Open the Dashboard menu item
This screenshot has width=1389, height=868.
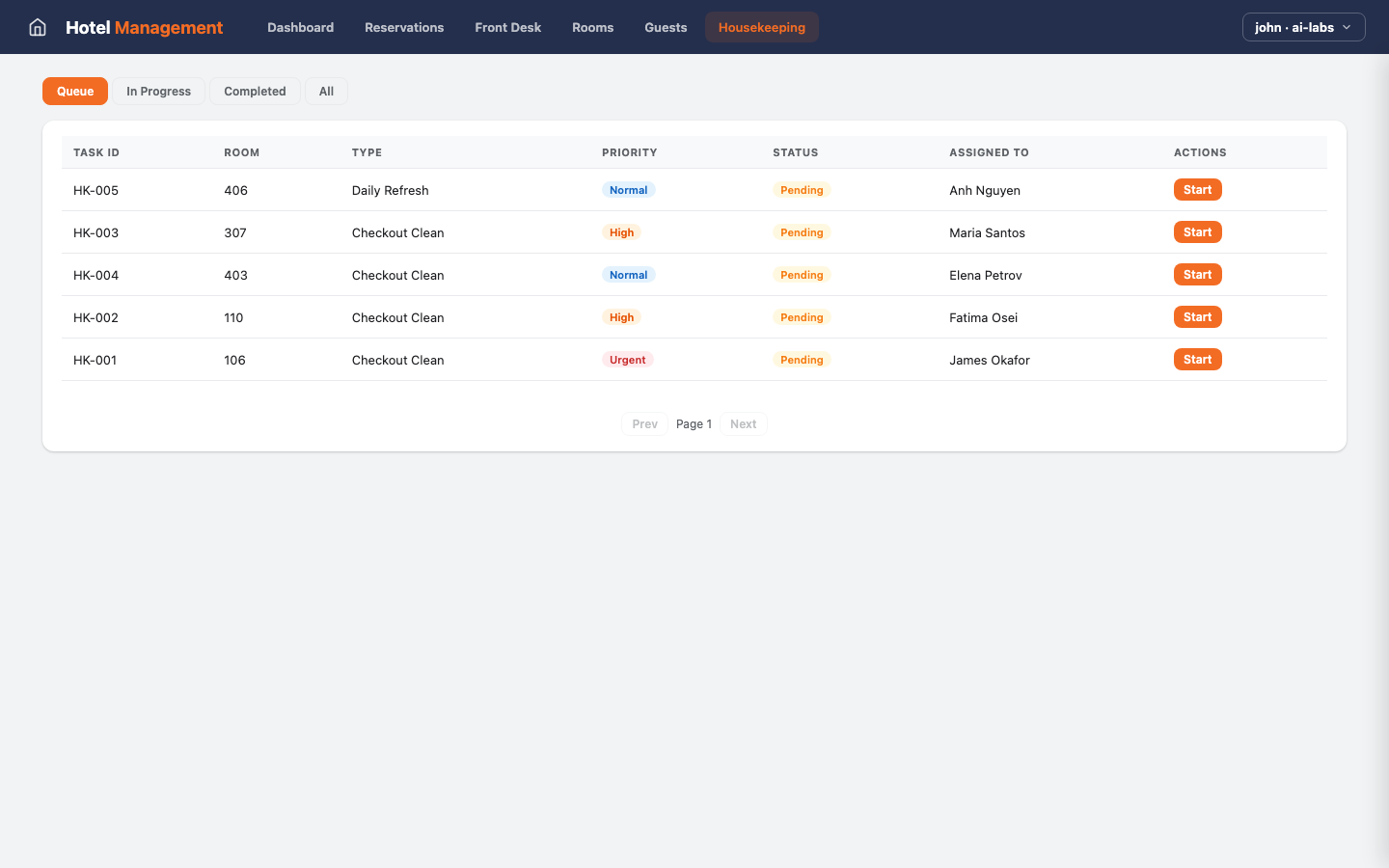(x=300, y=27)
